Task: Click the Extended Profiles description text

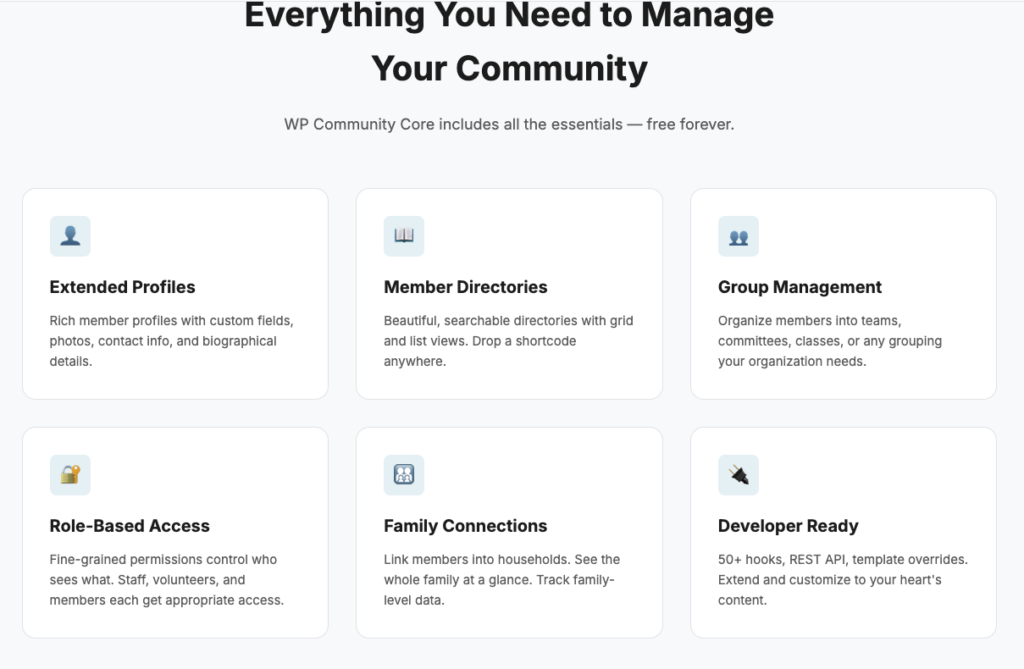Action: [x=171, y=341]
